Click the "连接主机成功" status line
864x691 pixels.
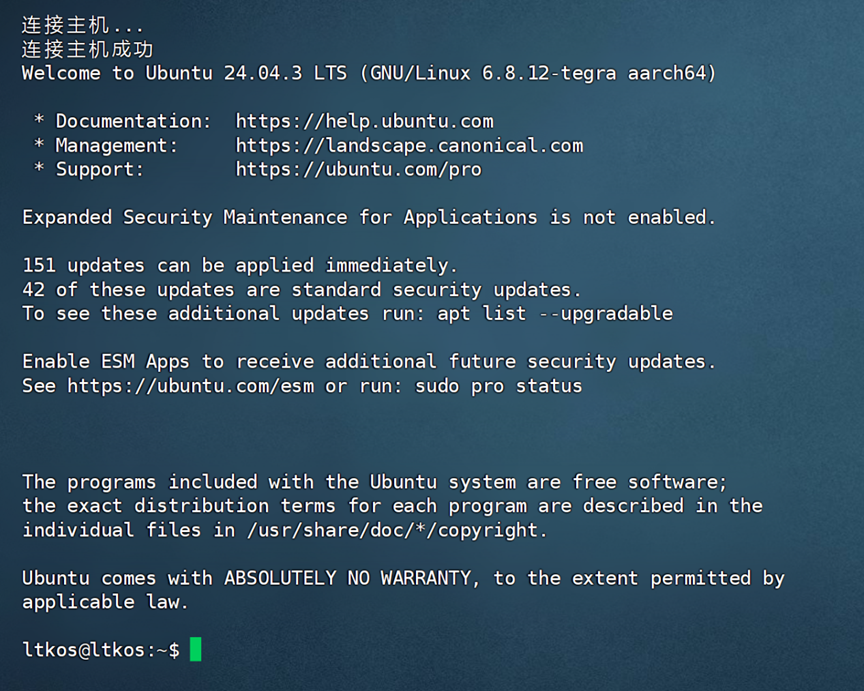click(x=87, y=49)
